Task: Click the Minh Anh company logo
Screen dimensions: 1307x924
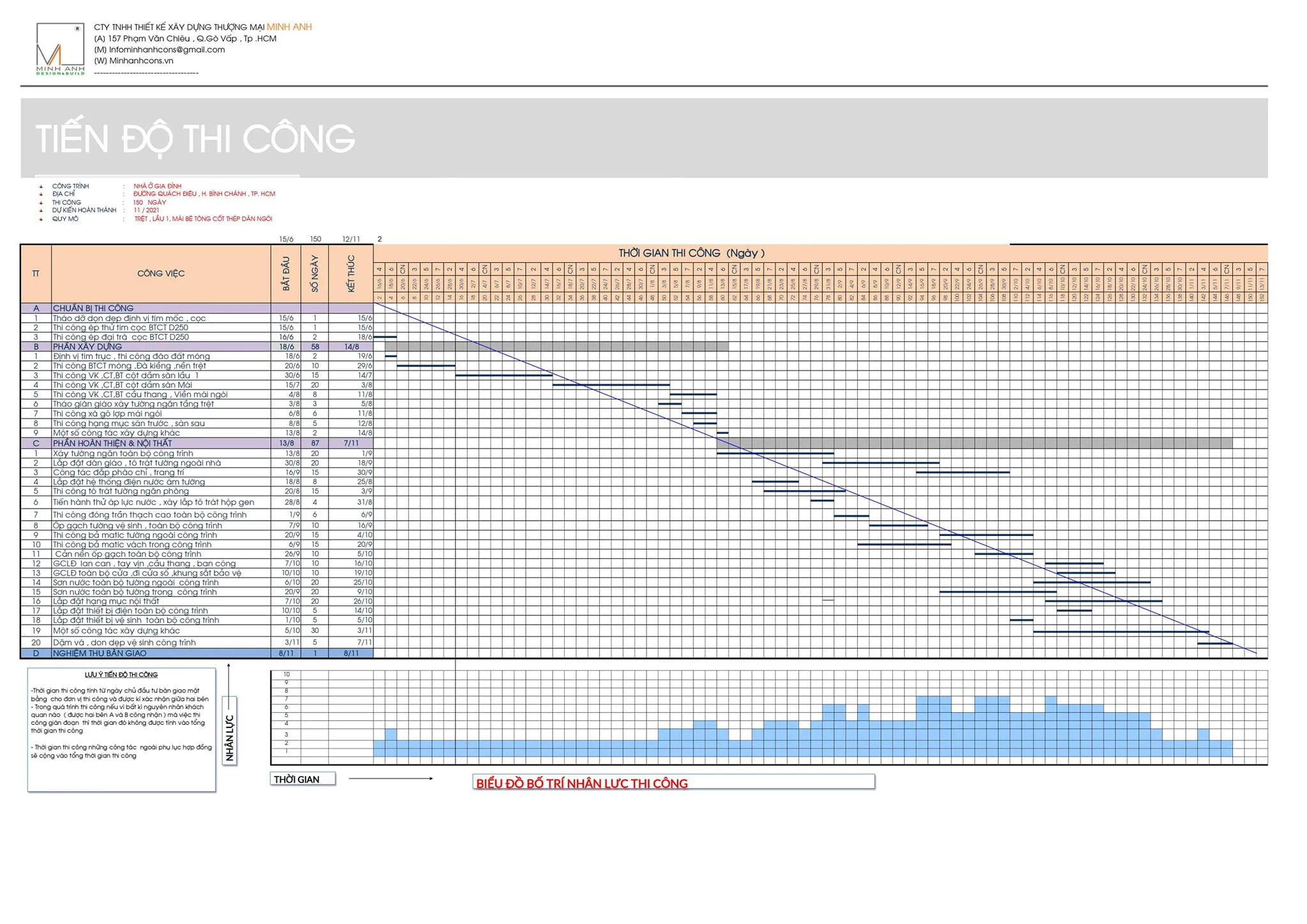Action: click(x=59, y=49)
